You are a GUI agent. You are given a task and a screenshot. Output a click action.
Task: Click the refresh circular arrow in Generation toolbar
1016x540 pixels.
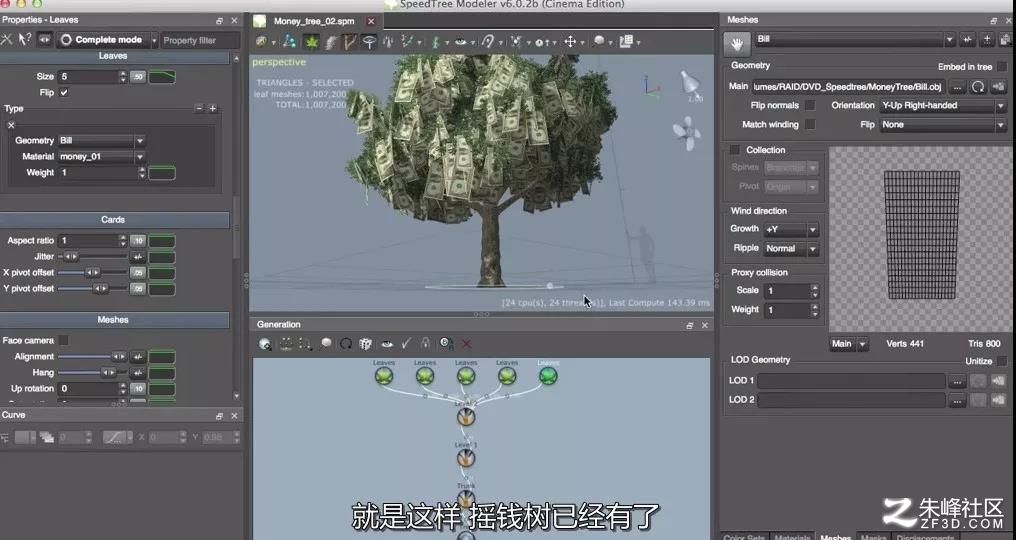[346, 344]
